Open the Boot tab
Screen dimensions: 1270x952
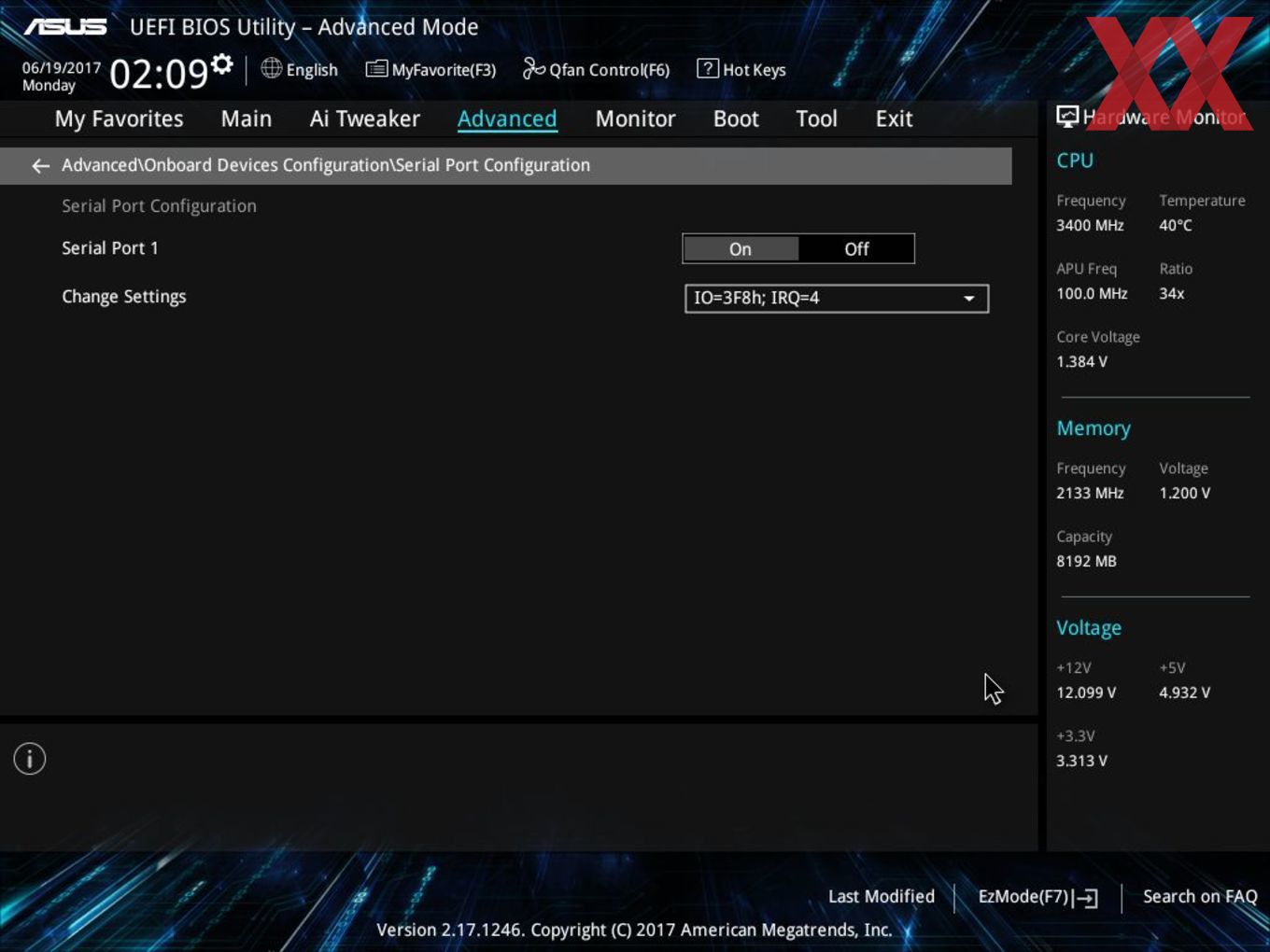click(x=736, y=119)
